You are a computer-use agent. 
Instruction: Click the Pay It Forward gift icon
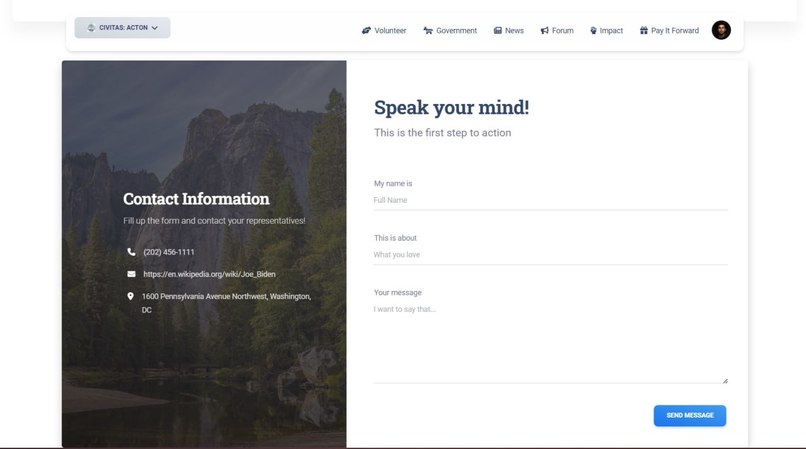click(644, 30)
